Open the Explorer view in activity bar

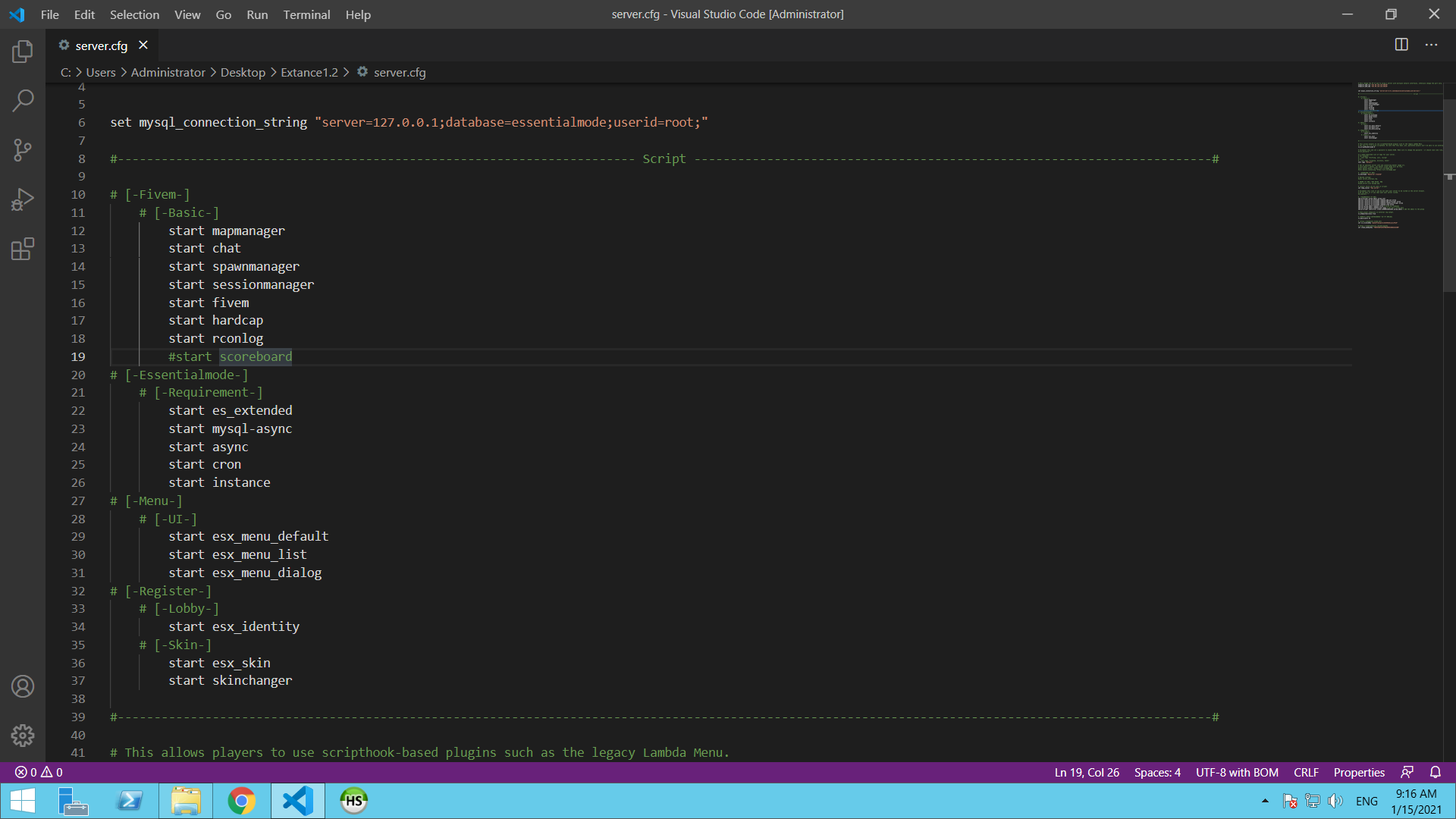[23, 52]
